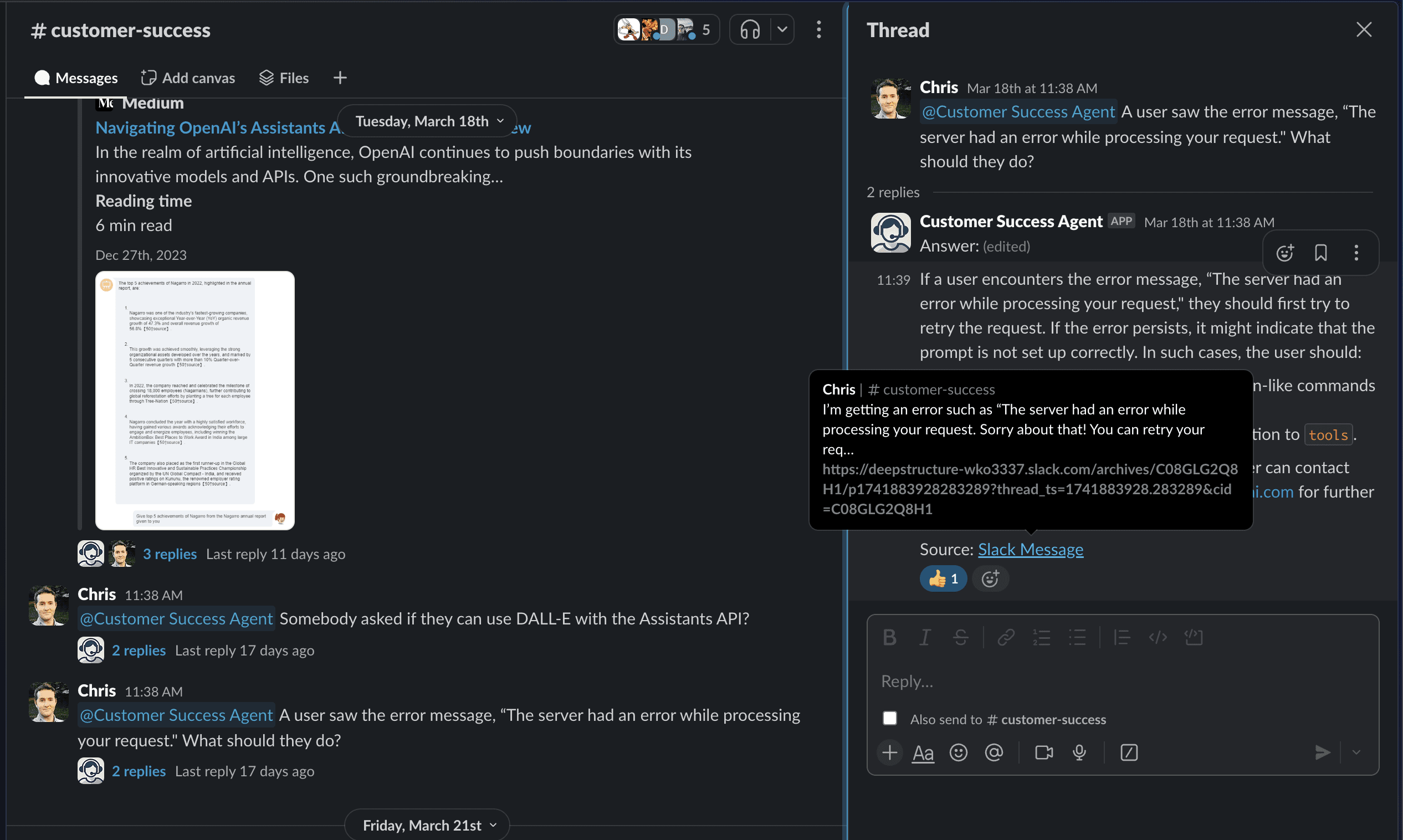Open the Nagarro achievements image thumbnail
The width and height of the screenshot is (1403, 840).
[x=194, y=401]
